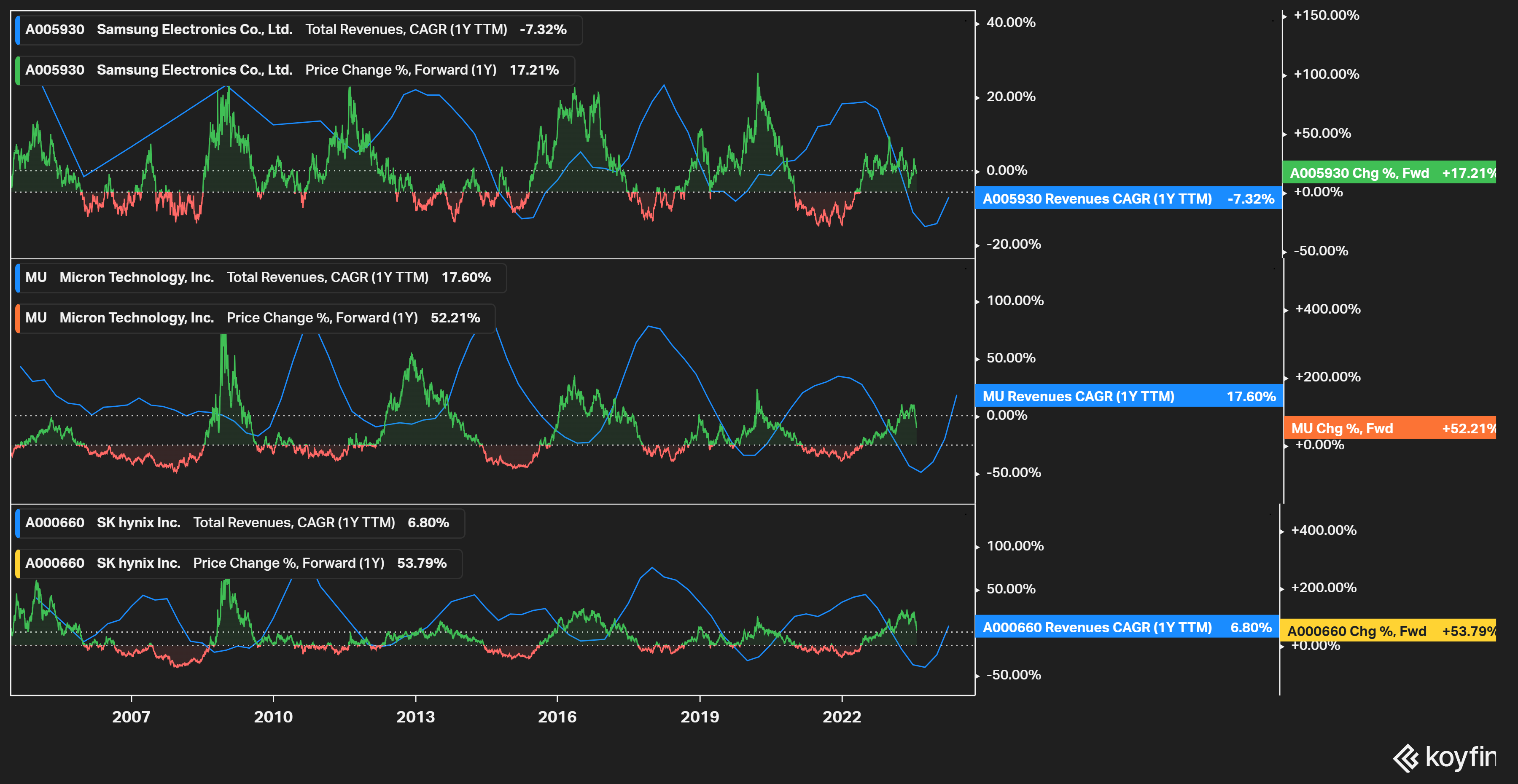Click the orange MU Chg %, Fwd tag
The height and width of the screenshot is (784, 1518).
1390,428
